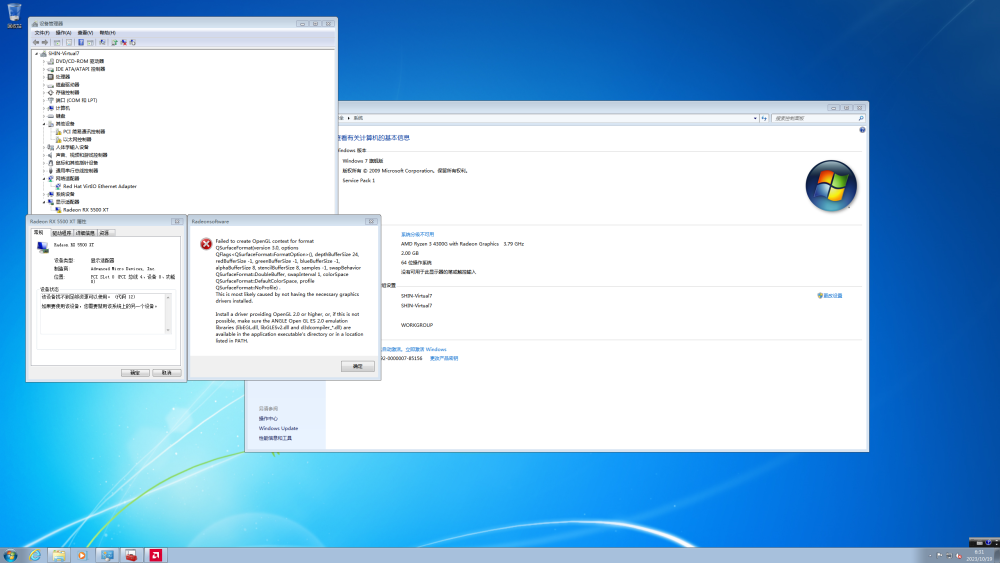Open the Windows Start orb
This screenshot has width=1000, height=563.
click(10, 555)
